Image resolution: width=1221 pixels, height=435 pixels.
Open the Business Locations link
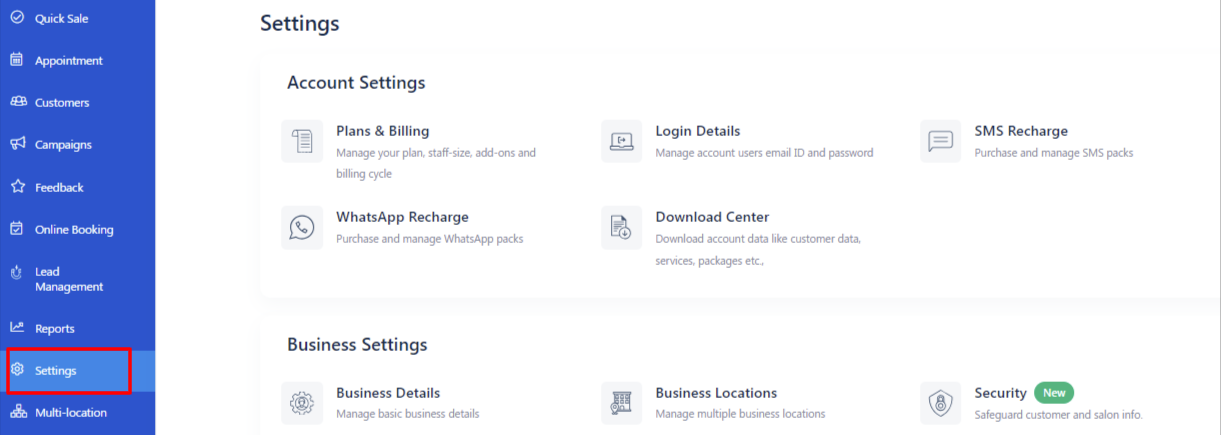click(716, 393)
